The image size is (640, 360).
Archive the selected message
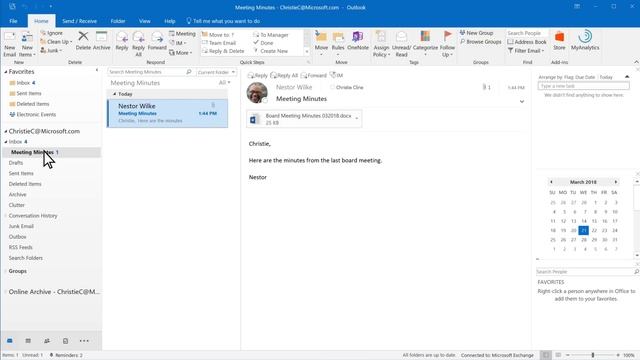102,41
